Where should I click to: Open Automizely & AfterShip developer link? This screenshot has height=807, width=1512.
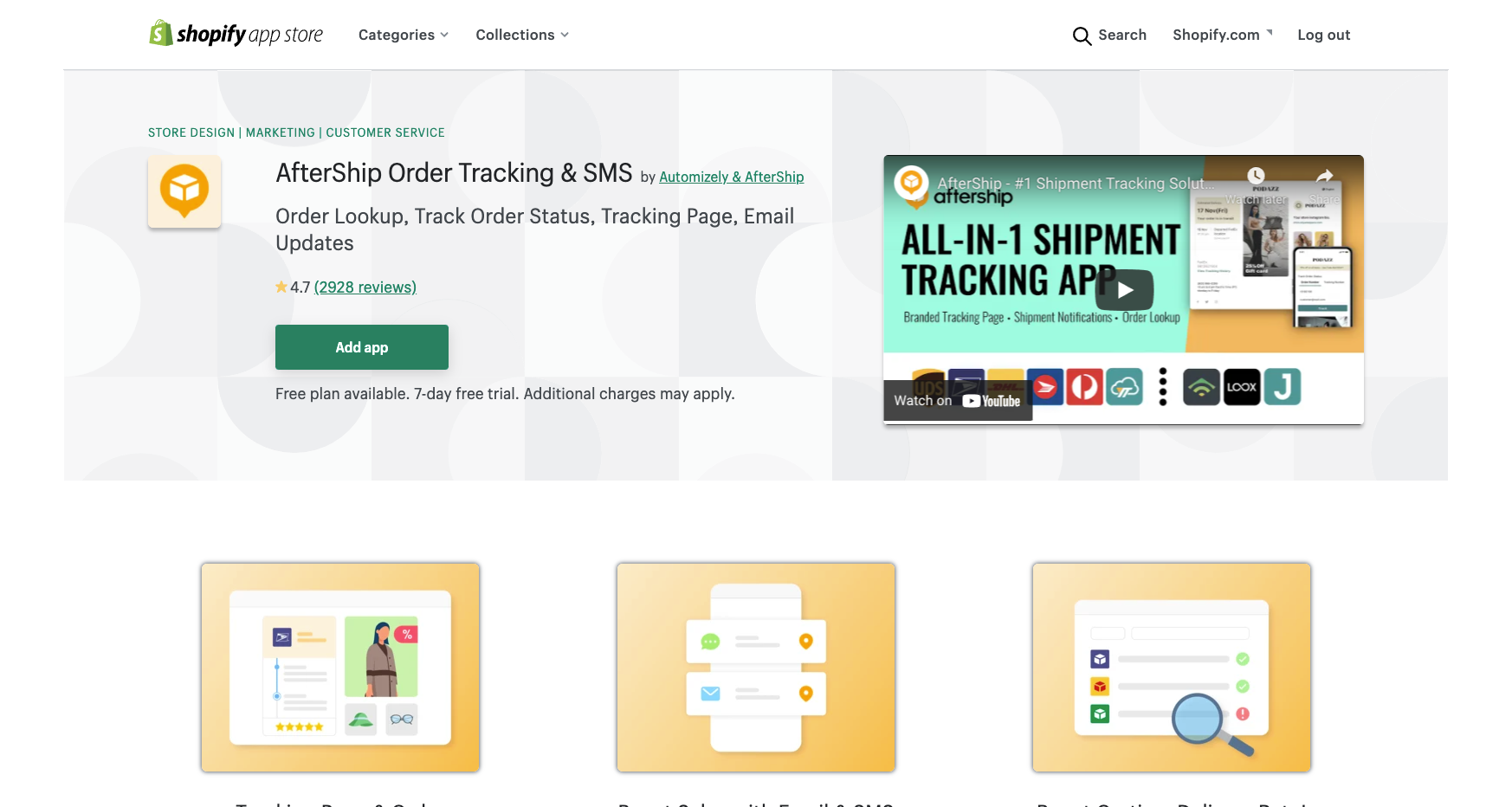point(732,177)
